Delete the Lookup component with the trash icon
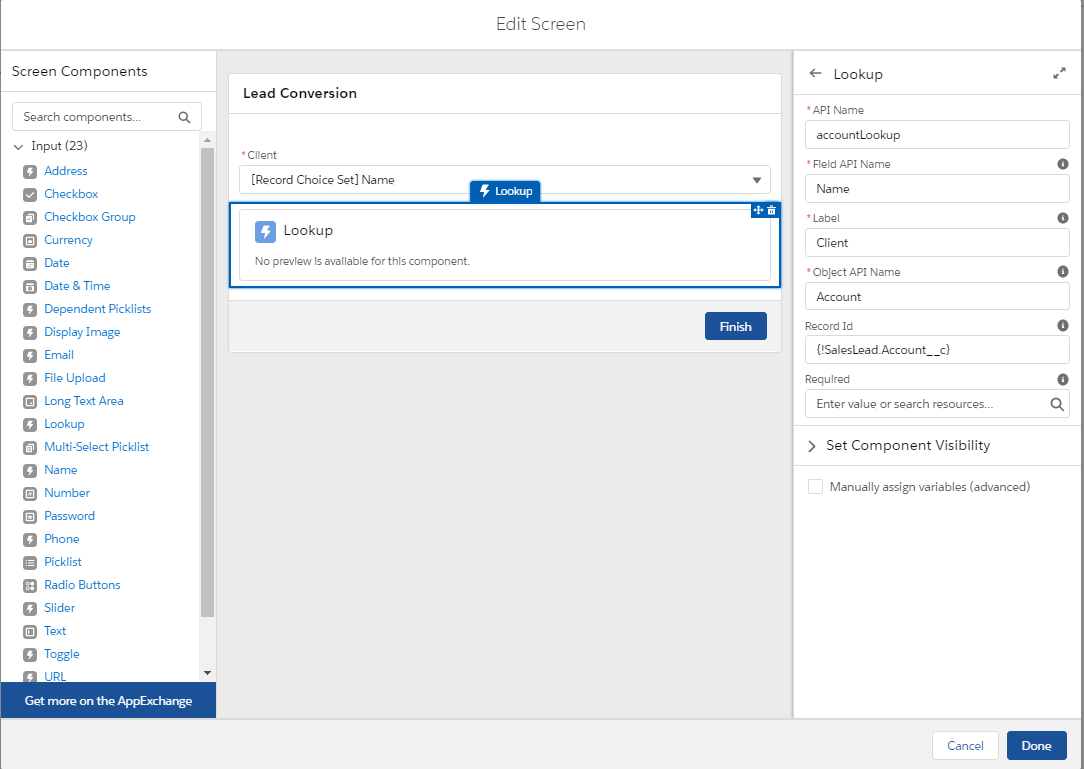 771,211
